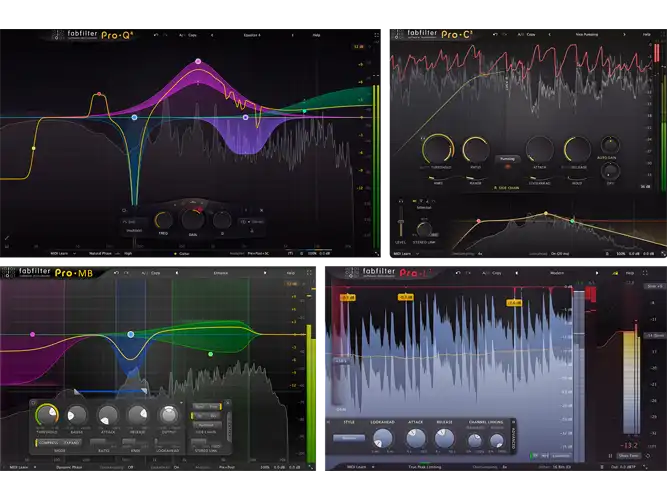Click Short Term button in Pro-L 2
The height and width of the screenshot is (500, 667).
[x=629, y=456]
